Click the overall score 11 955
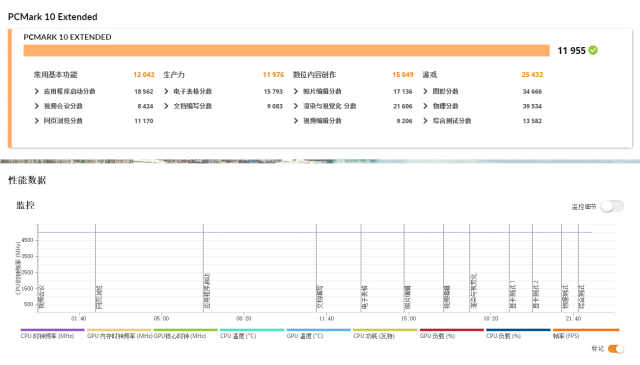 571,51
